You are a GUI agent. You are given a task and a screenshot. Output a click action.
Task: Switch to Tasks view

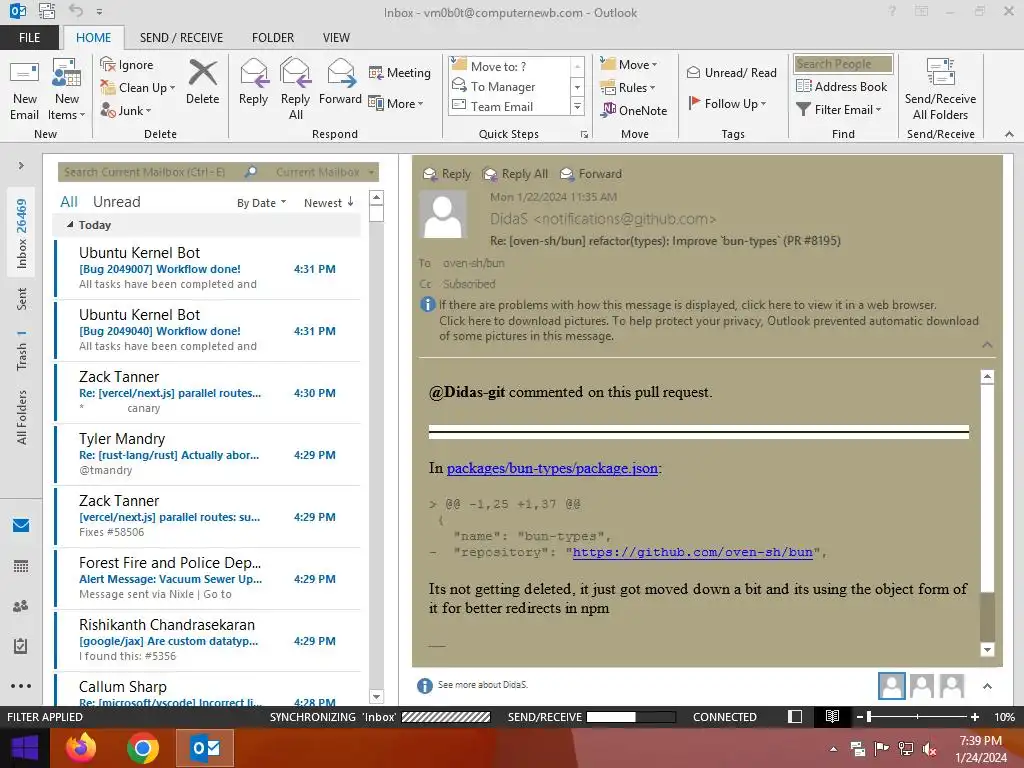point(21,646)
